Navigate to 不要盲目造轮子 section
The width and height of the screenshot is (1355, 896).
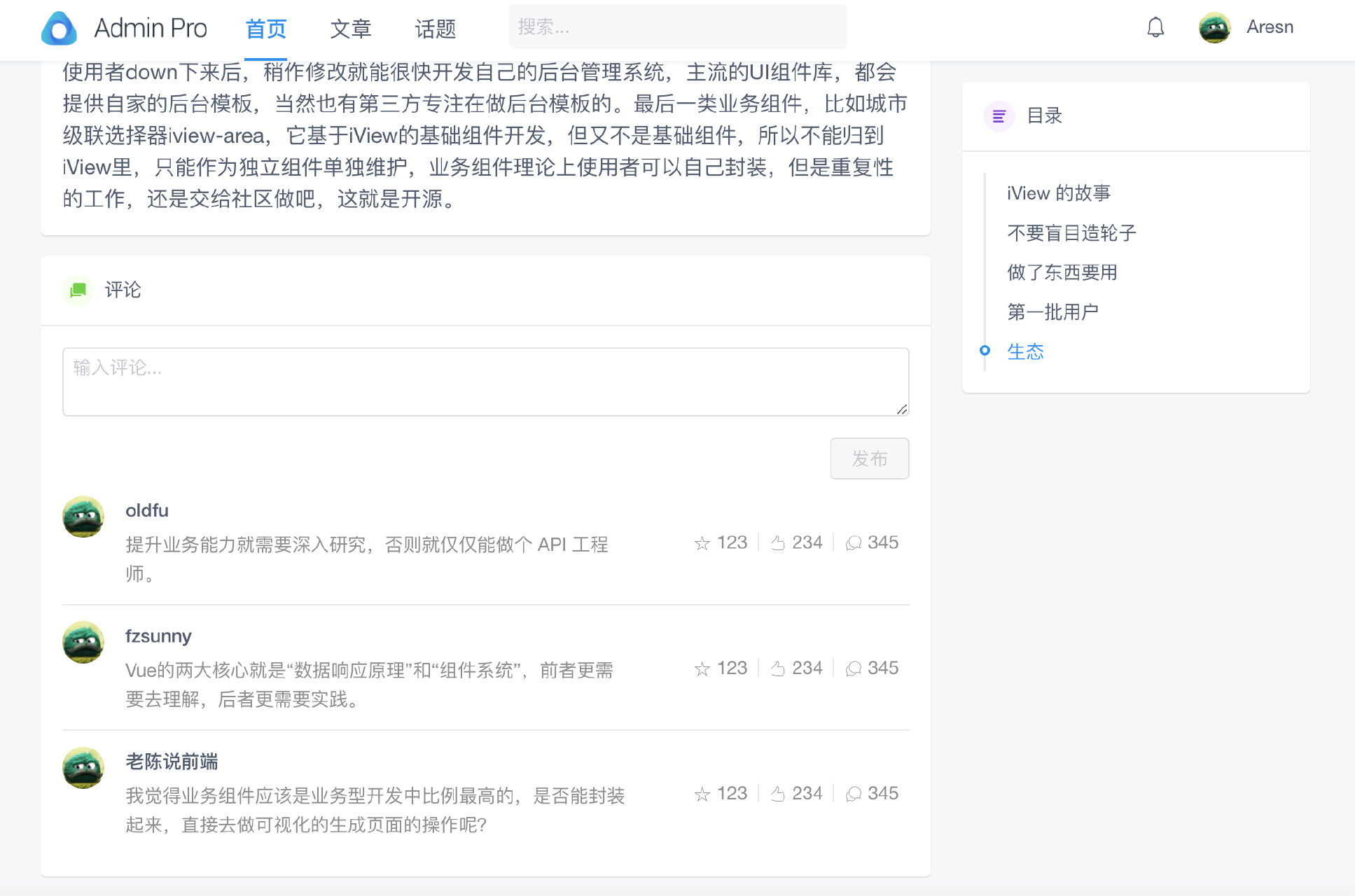click(x=1071, y=233)
